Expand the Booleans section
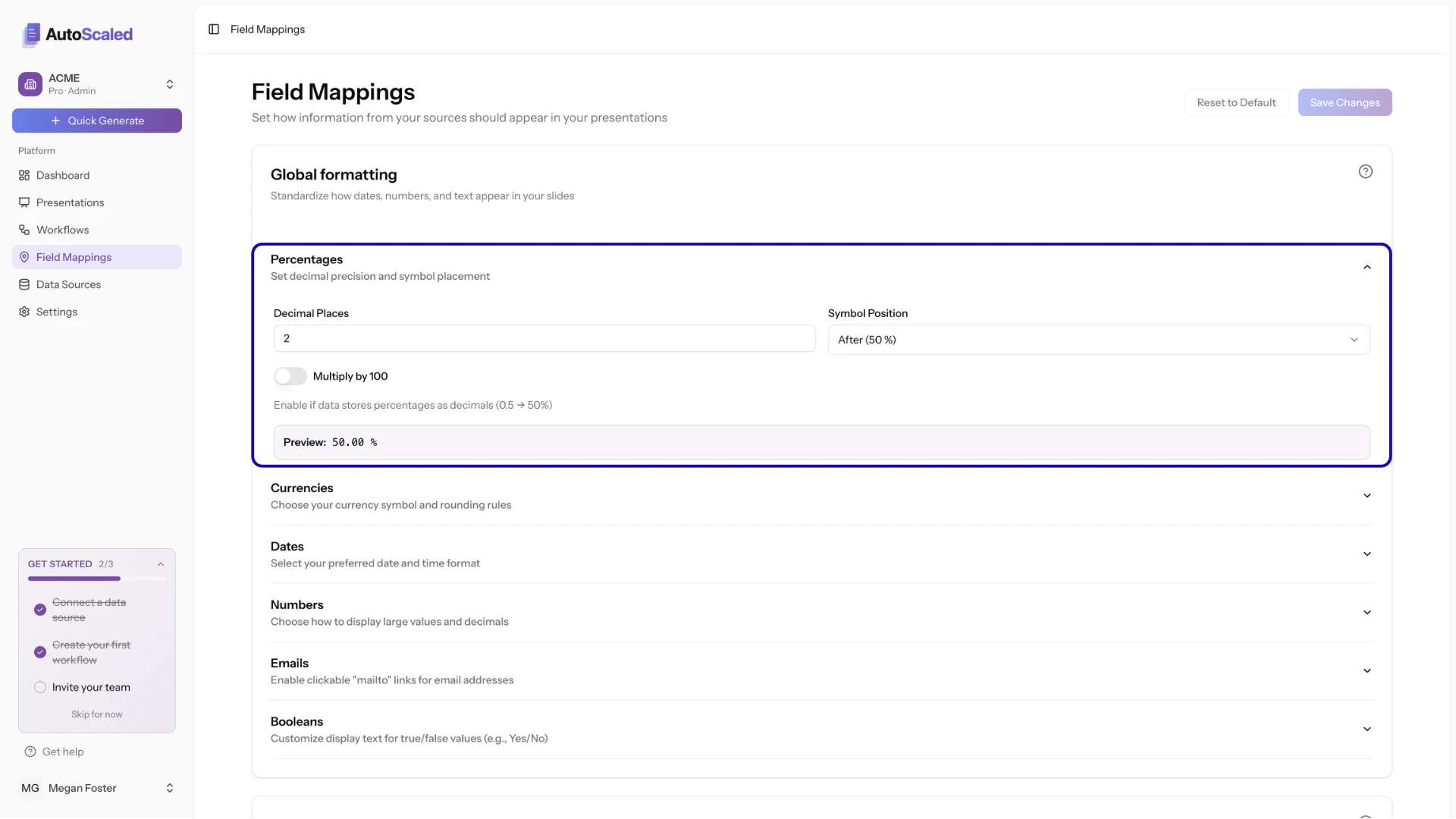 tap(1367, 729)
